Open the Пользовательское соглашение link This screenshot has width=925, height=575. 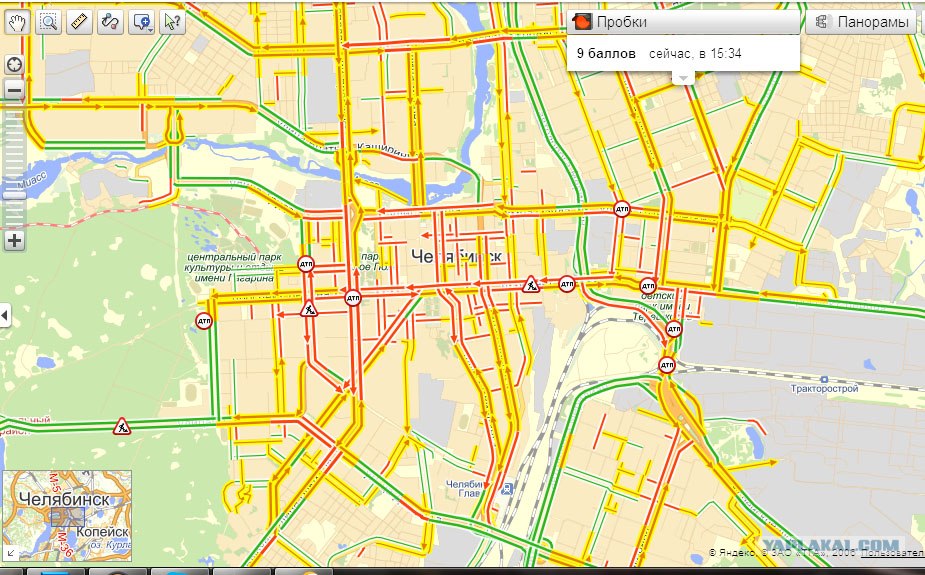pos(892,553)
